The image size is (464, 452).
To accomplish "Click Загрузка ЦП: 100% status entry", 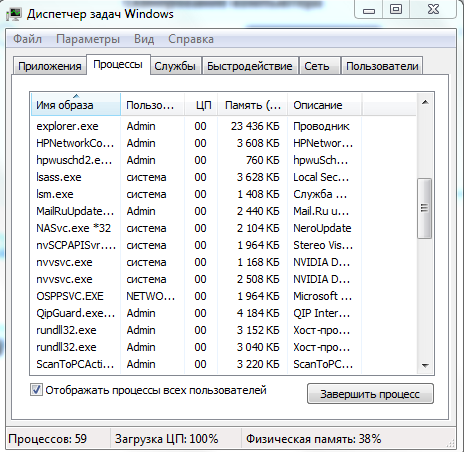I will (167, 439).
